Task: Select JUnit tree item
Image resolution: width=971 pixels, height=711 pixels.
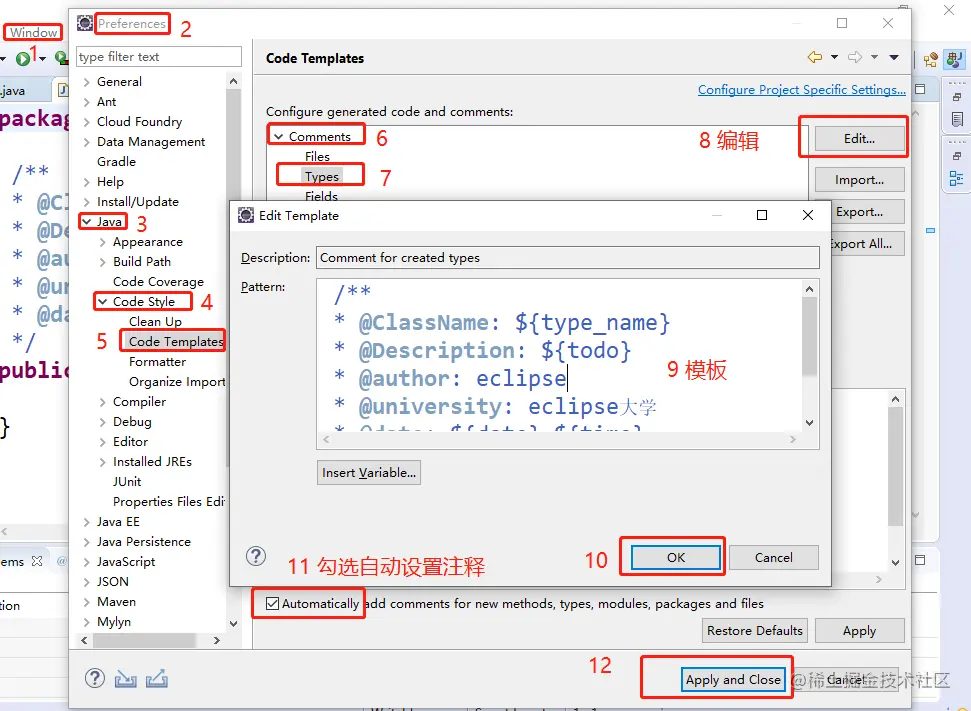Action: (127, 482)
